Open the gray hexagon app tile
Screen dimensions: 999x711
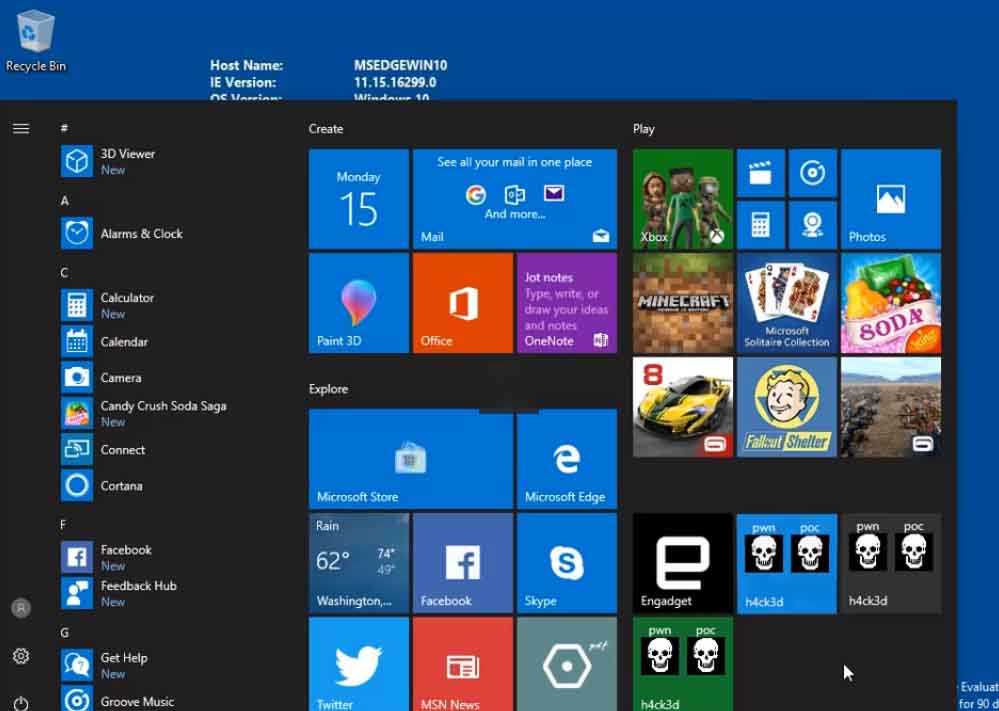[567, 664]
